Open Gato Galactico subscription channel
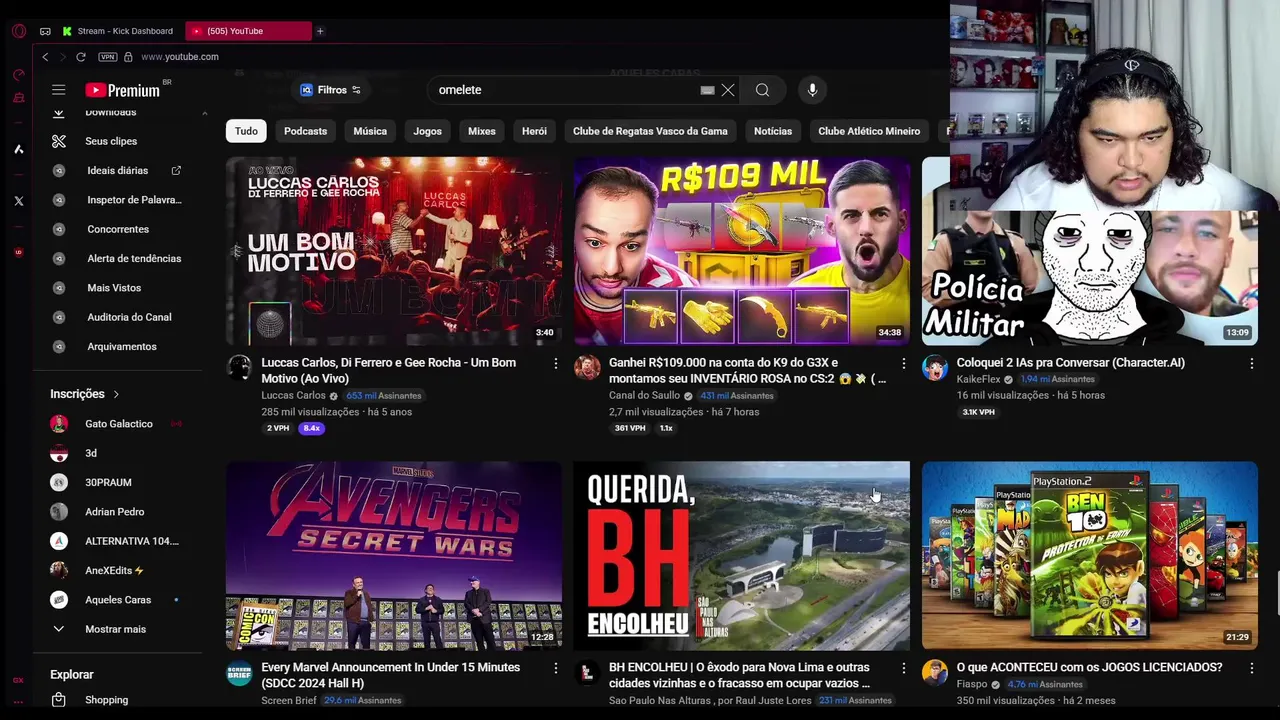Image resolution: width=1280 pixels, height=720 pixels. pyautogui.click(x=118, y=424)
